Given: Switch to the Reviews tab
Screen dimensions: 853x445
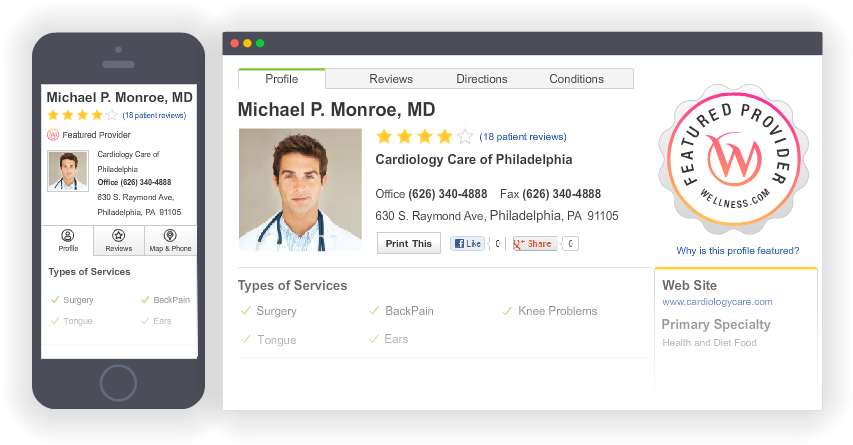Looking at the screenshot, I should click(391, 79).
